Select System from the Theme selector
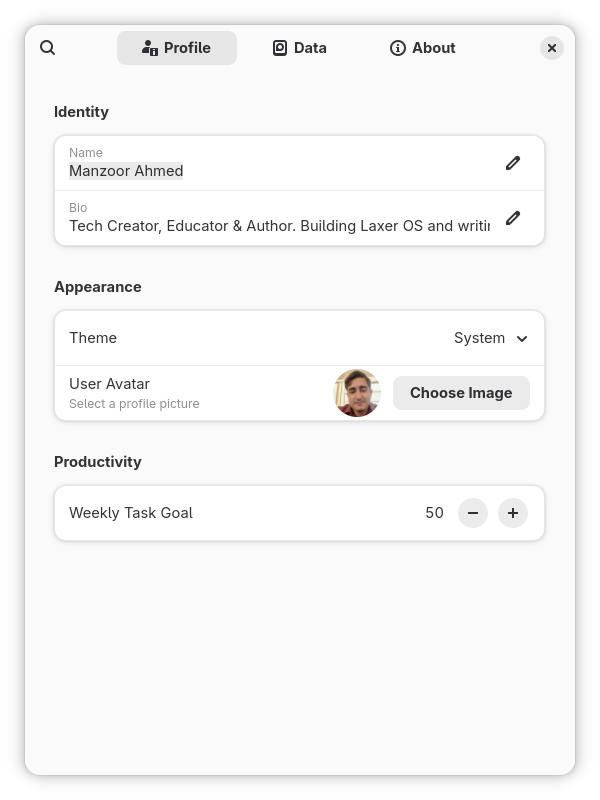This screenshot has width=600, height=800. pyautogui.click(x=479, y=338)
